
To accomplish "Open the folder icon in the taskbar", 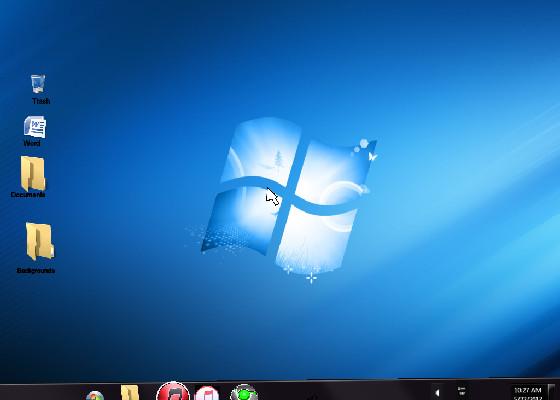I will [130, 392].
